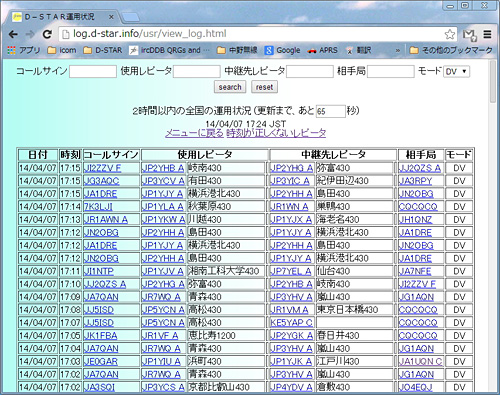Viewport: 500px width, 395px height.
Task: Focus the 使用レピータ input field
Action: 197,72
